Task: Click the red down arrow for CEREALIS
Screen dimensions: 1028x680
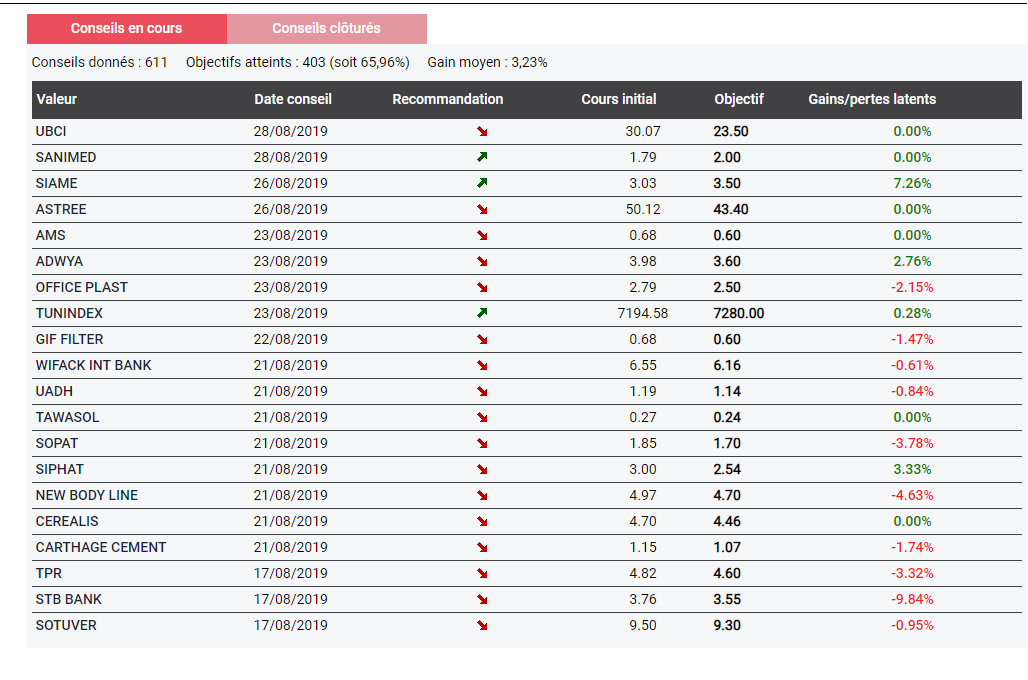Action: coord(483,522)
